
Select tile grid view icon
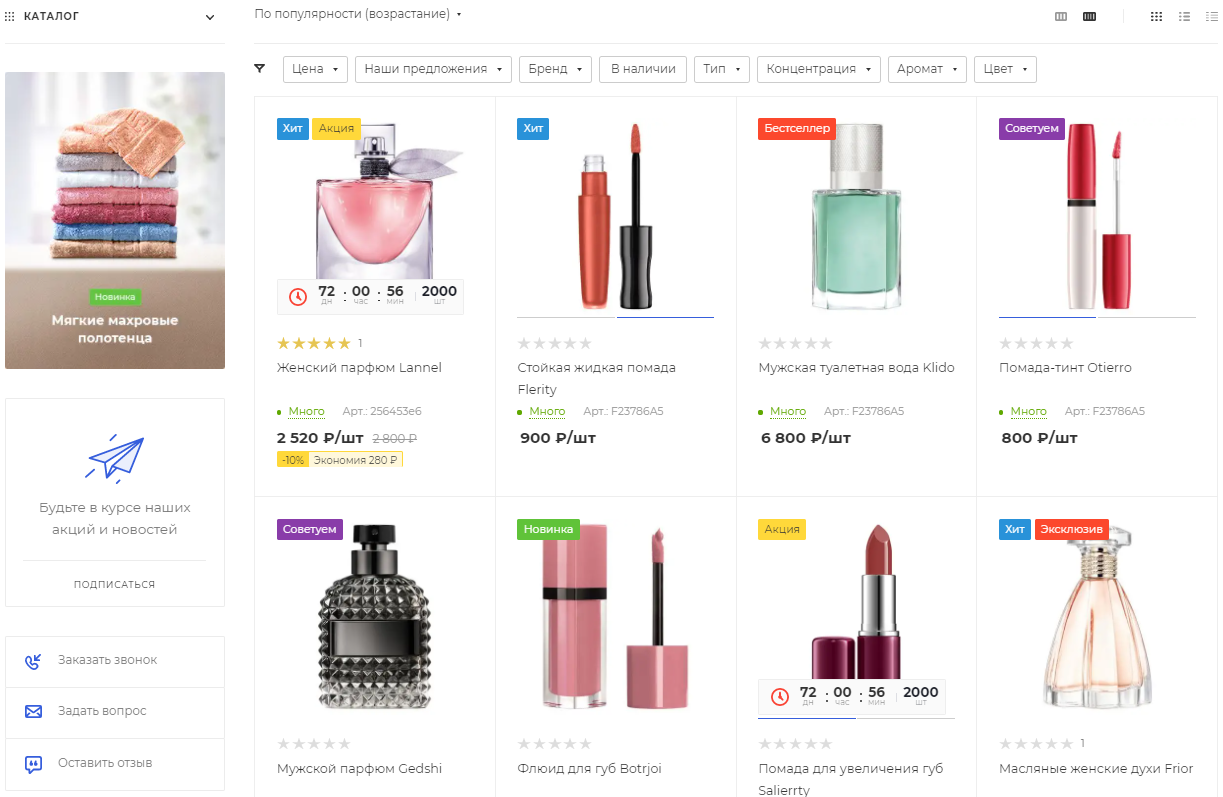tap(1156, 17)
